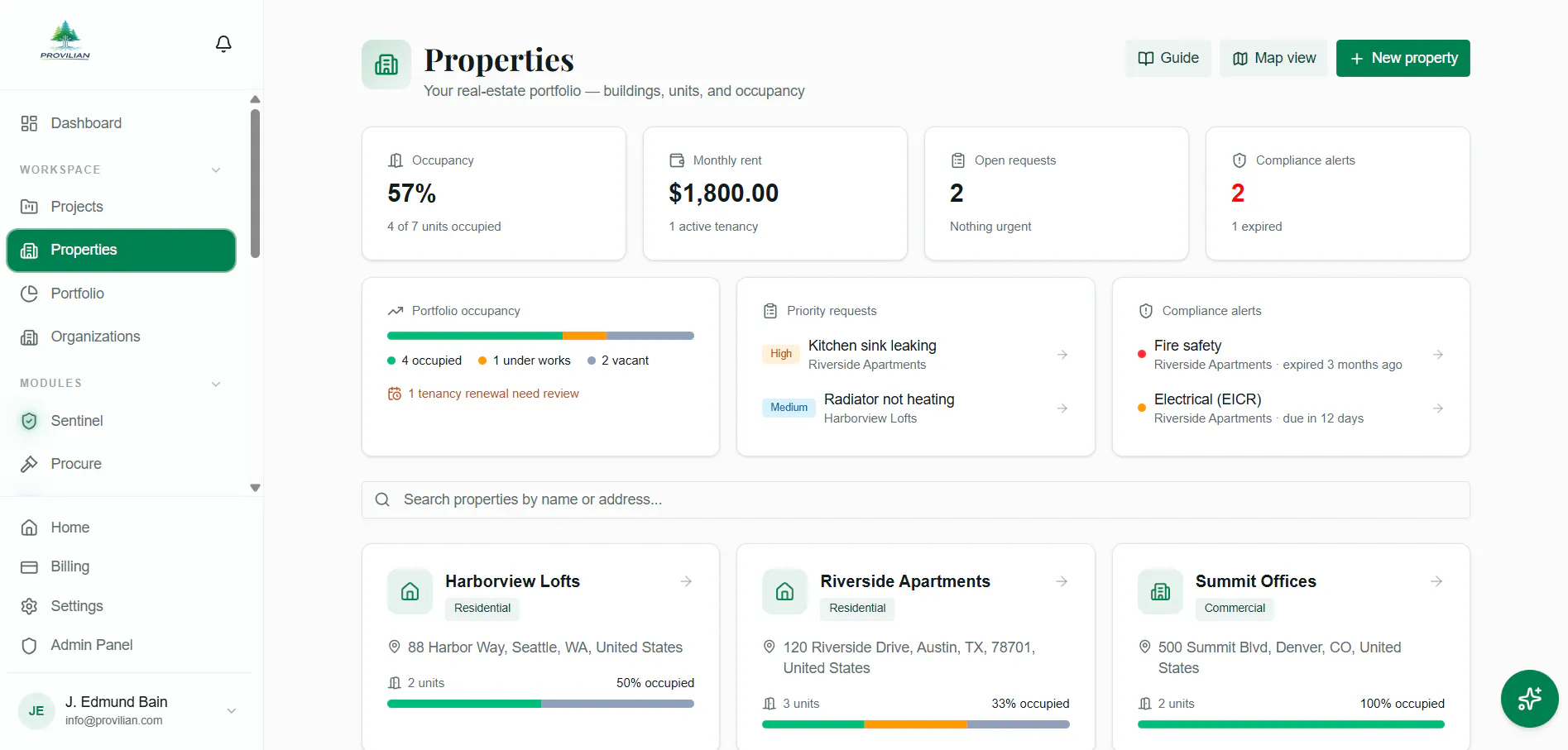Image resolution: width=1568 pixels, height=750 pixels.
Task: Click arrow next to Radiator not heating
Action: [1062, 408]
